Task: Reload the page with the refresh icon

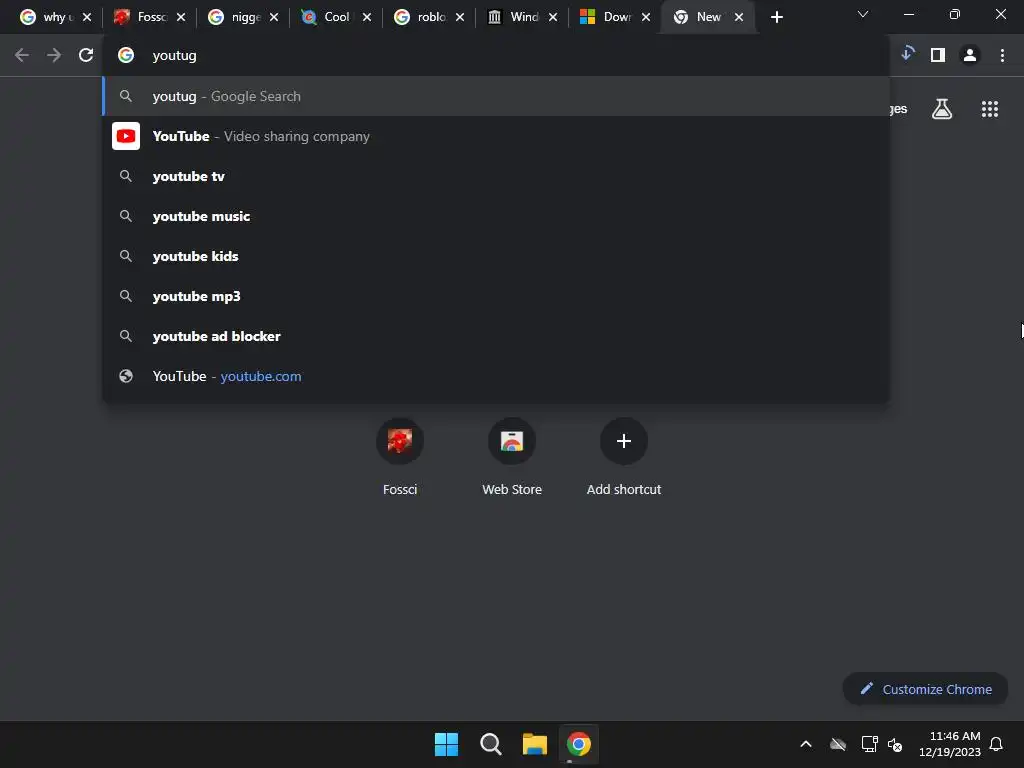Action: (x=86, y=55)
